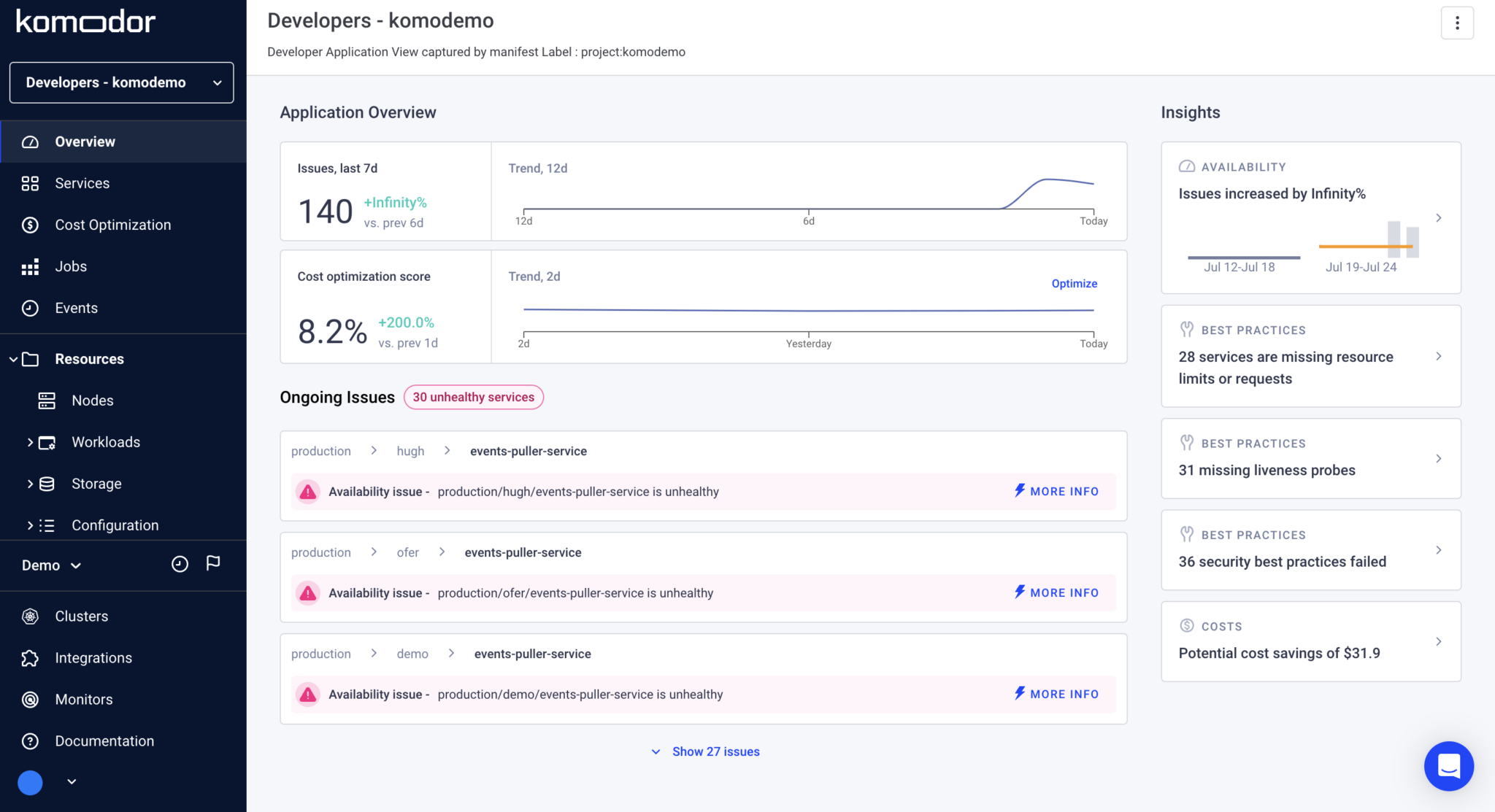Open the Documentation link
The image size is (1495, 812).
123,741
